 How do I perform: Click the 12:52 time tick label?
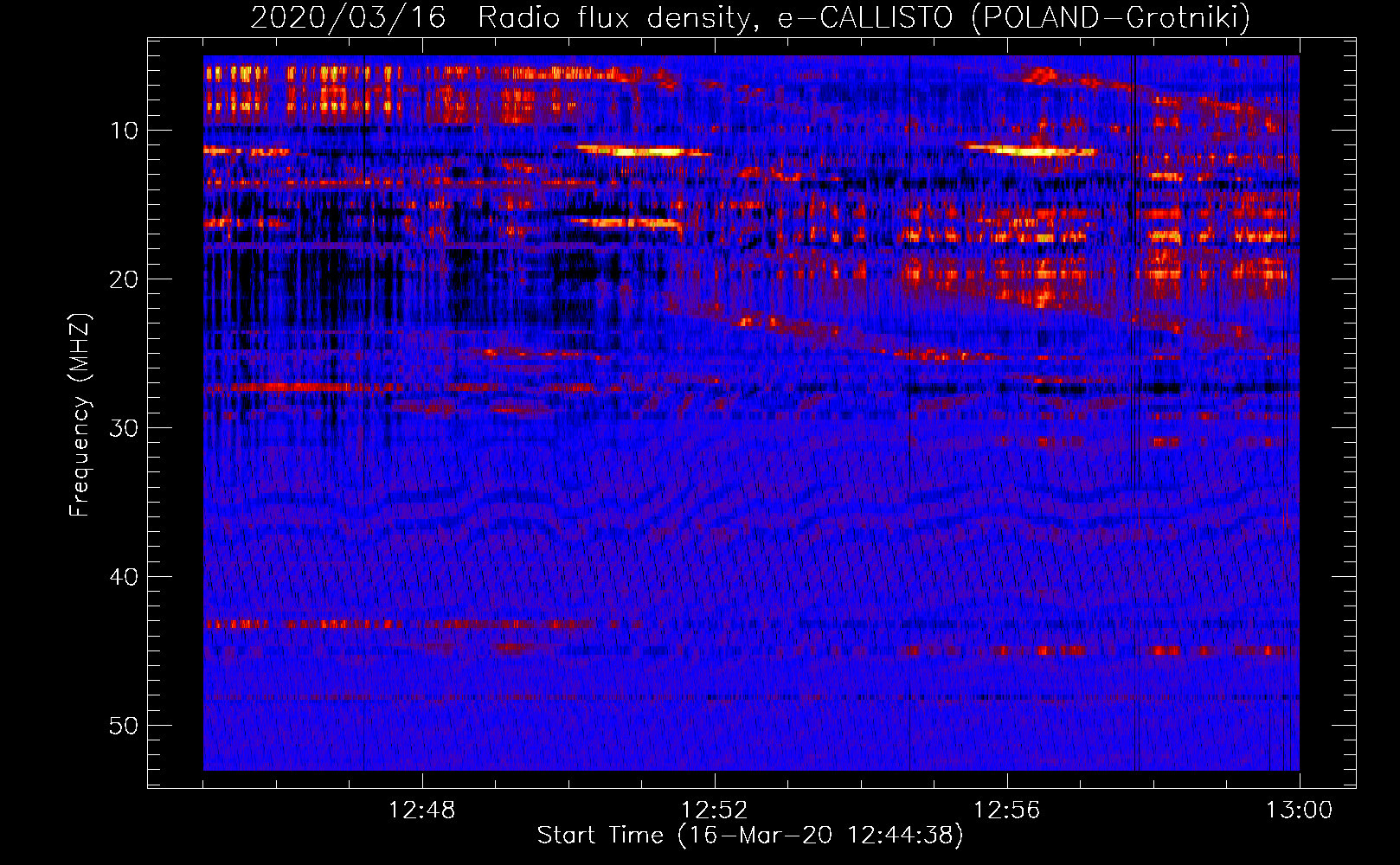coord(715,811)
